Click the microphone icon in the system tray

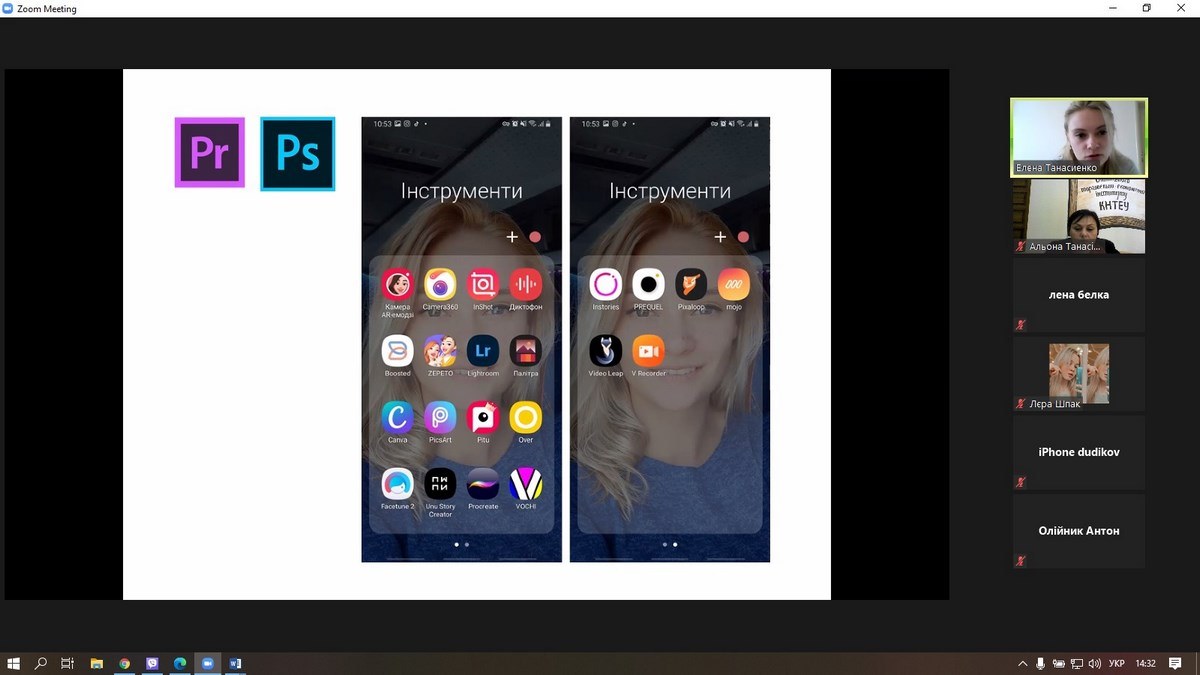click(1040, 663)
